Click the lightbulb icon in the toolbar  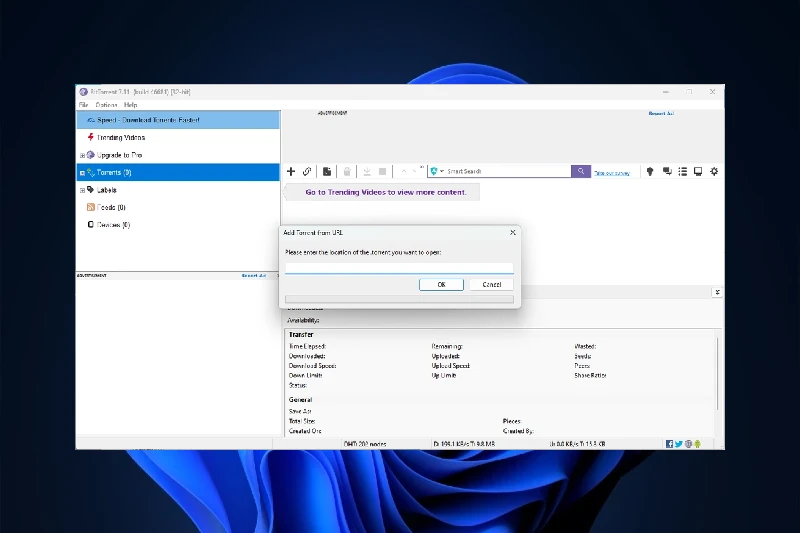[649, 172]
